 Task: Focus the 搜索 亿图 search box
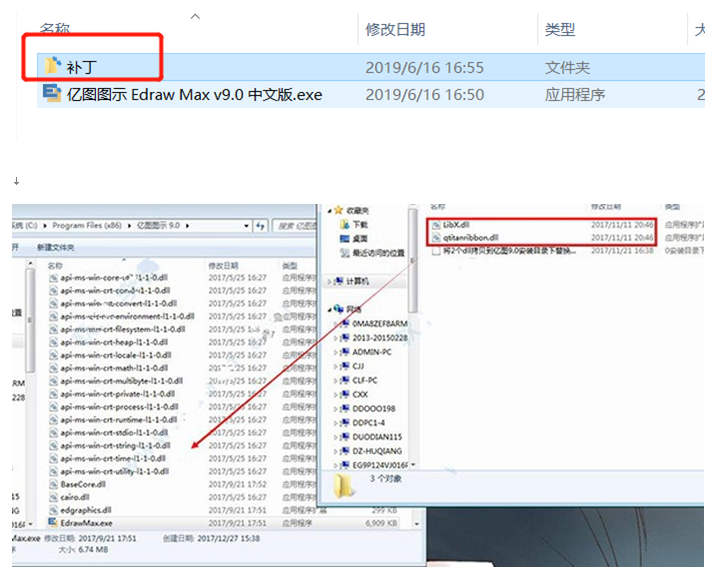295,226
